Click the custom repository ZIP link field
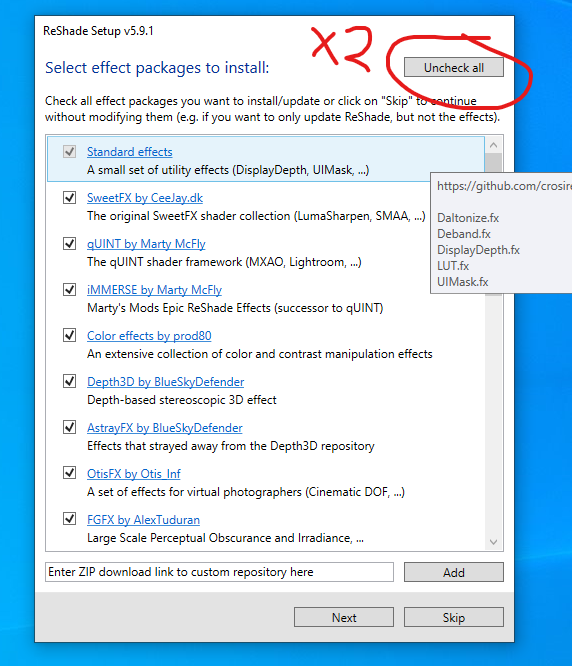Image resolution: width=572 pixels, height=666 pixels. [219, 572]
